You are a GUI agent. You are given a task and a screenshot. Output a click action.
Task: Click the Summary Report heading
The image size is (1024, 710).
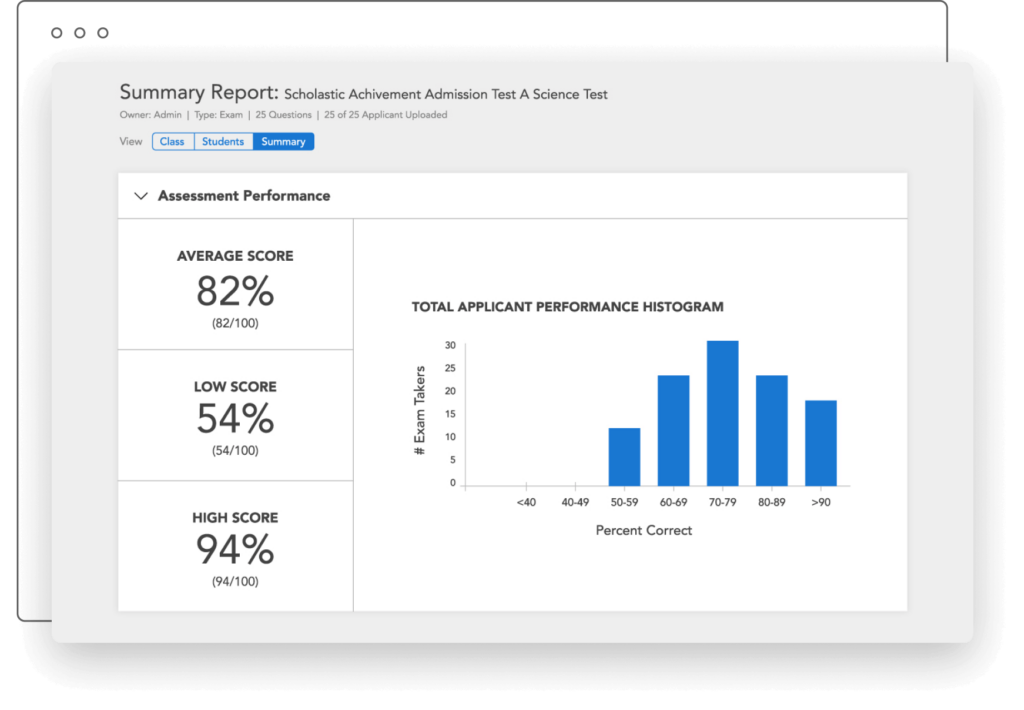click(198, 93)
